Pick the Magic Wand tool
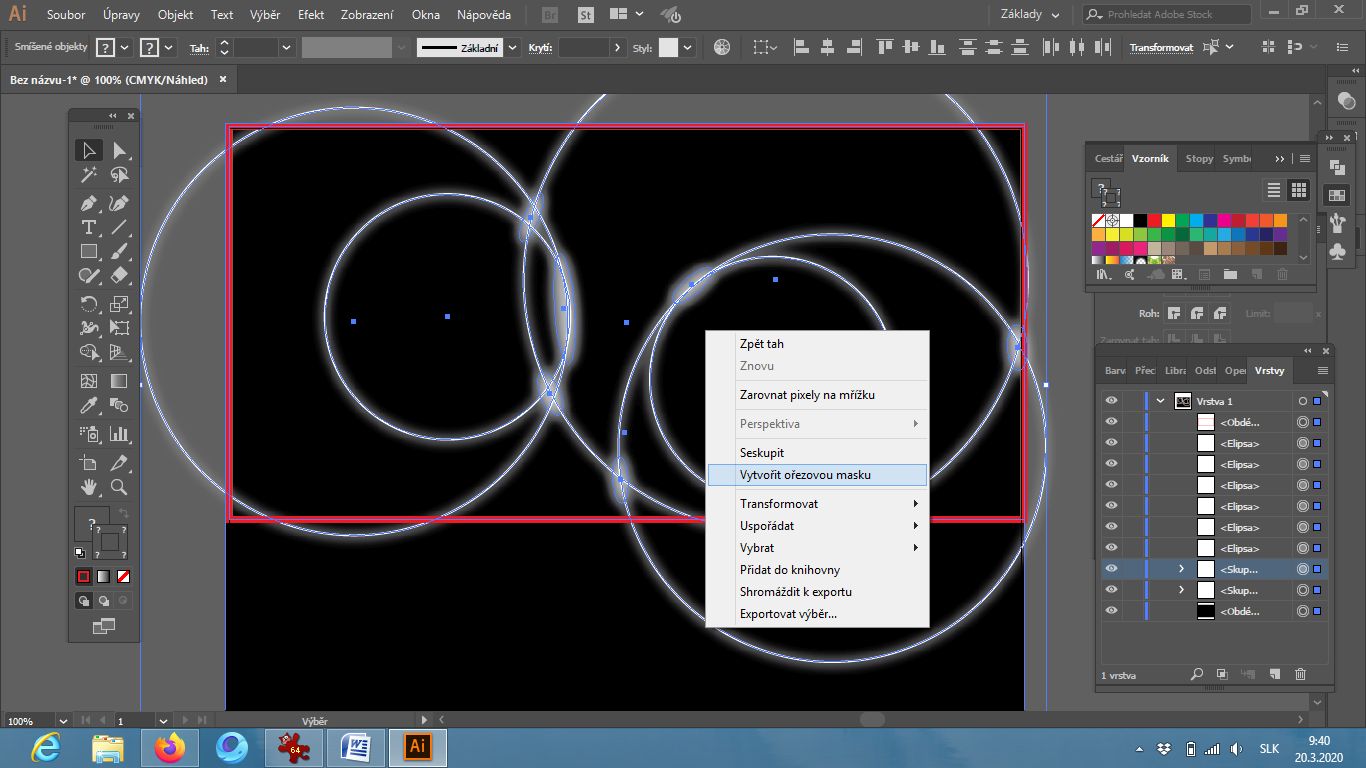Screen dimensions: 1366x768 pyautogui.click(x=89, y=176)
